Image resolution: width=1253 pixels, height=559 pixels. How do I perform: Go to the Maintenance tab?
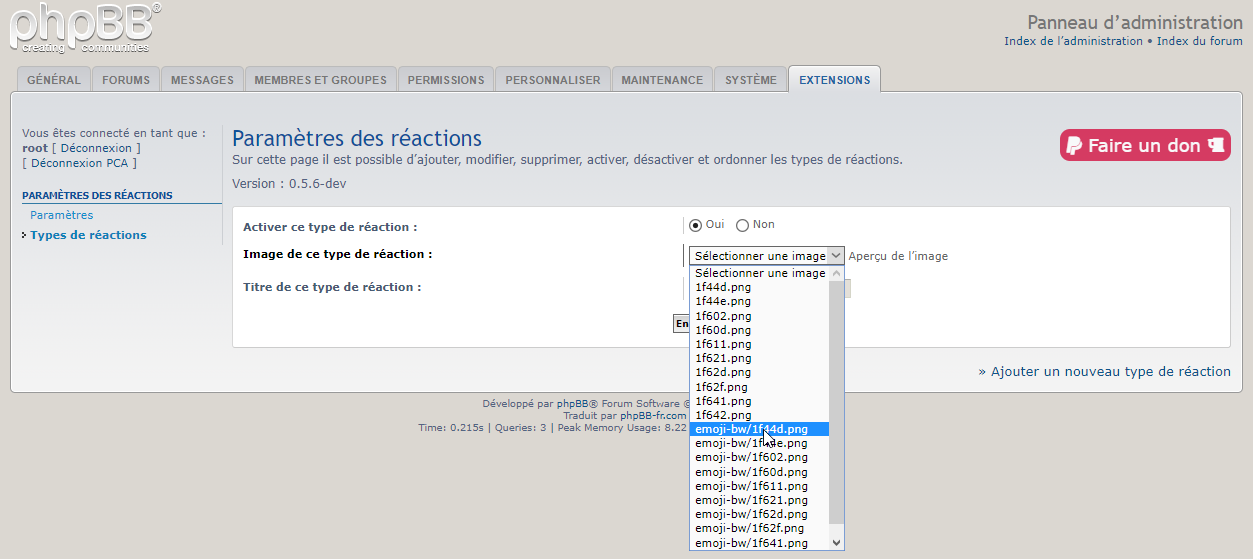pyautogui.click(x=662, y=80)
